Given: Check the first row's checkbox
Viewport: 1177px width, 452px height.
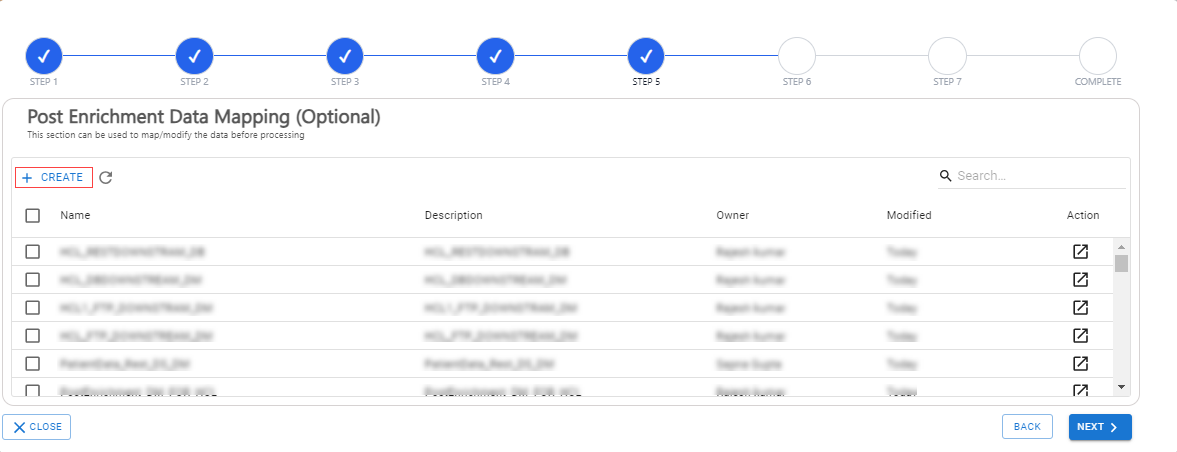Looking at the screenshot, I should (x=32, y=252).
